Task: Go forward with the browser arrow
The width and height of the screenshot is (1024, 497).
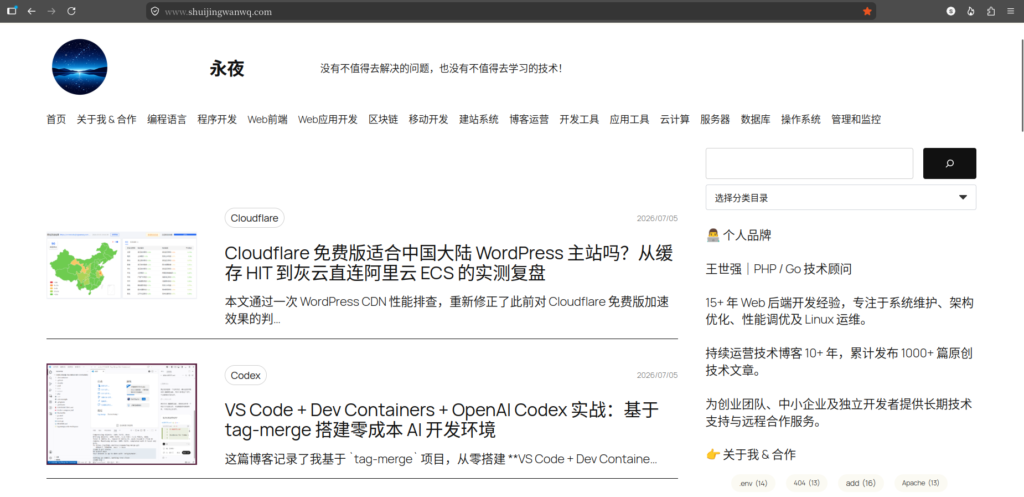Action: tap(51, 11)
